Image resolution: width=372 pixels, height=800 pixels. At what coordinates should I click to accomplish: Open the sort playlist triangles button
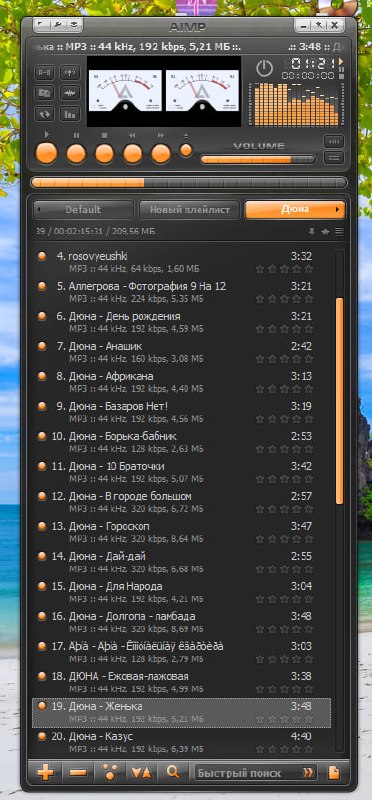142,772
